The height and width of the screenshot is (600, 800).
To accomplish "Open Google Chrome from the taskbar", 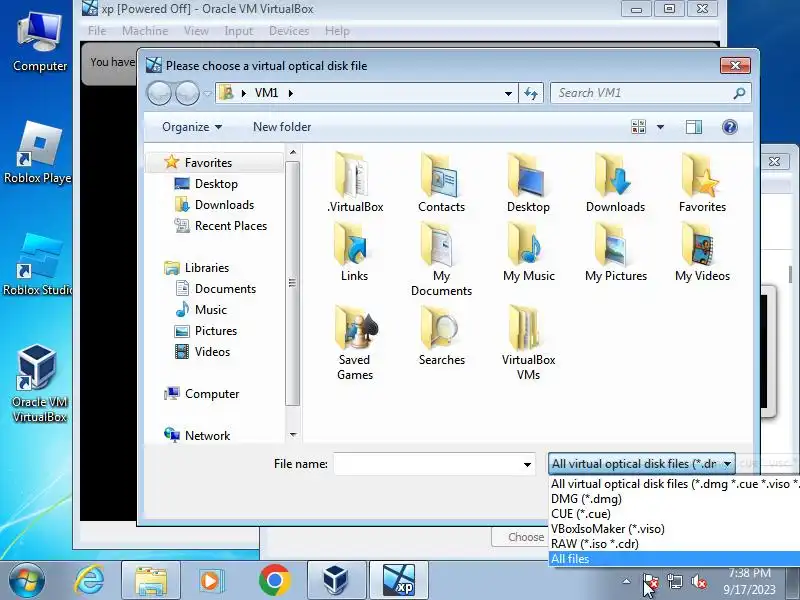I will coord(274,580).
